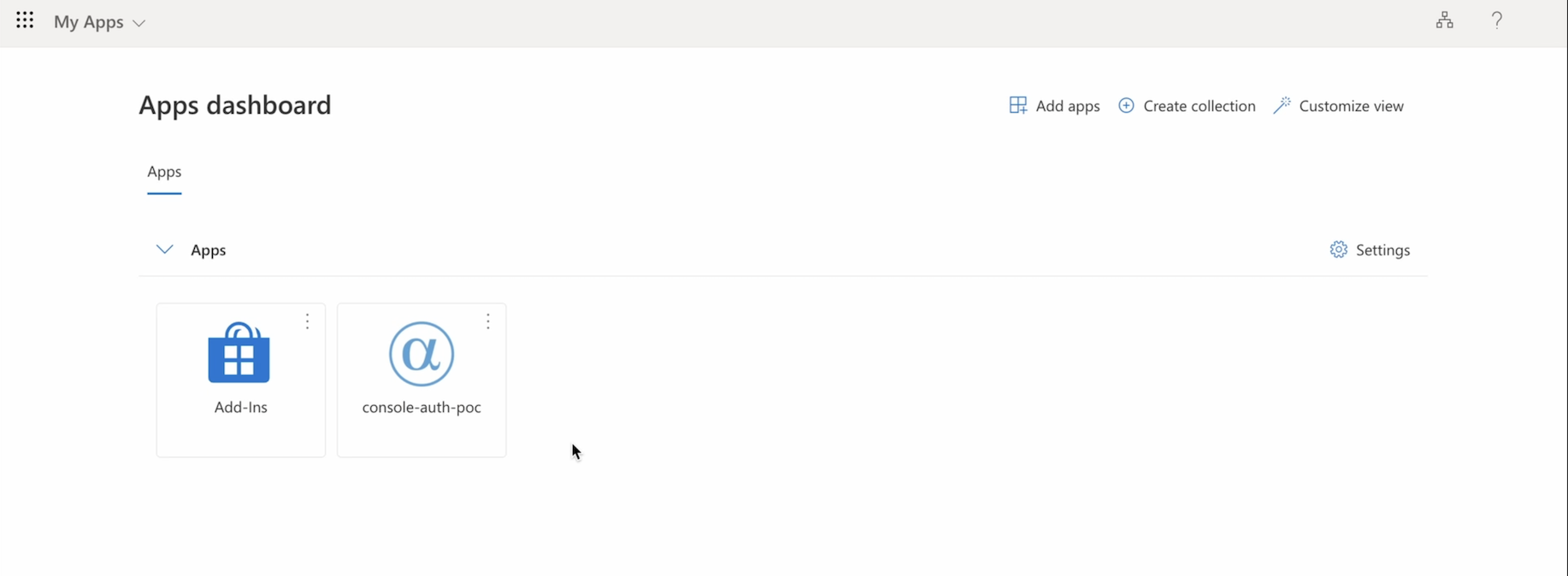Click the My Apps header title
This screenshot has width=1568, height=576.
click(89, 22)
